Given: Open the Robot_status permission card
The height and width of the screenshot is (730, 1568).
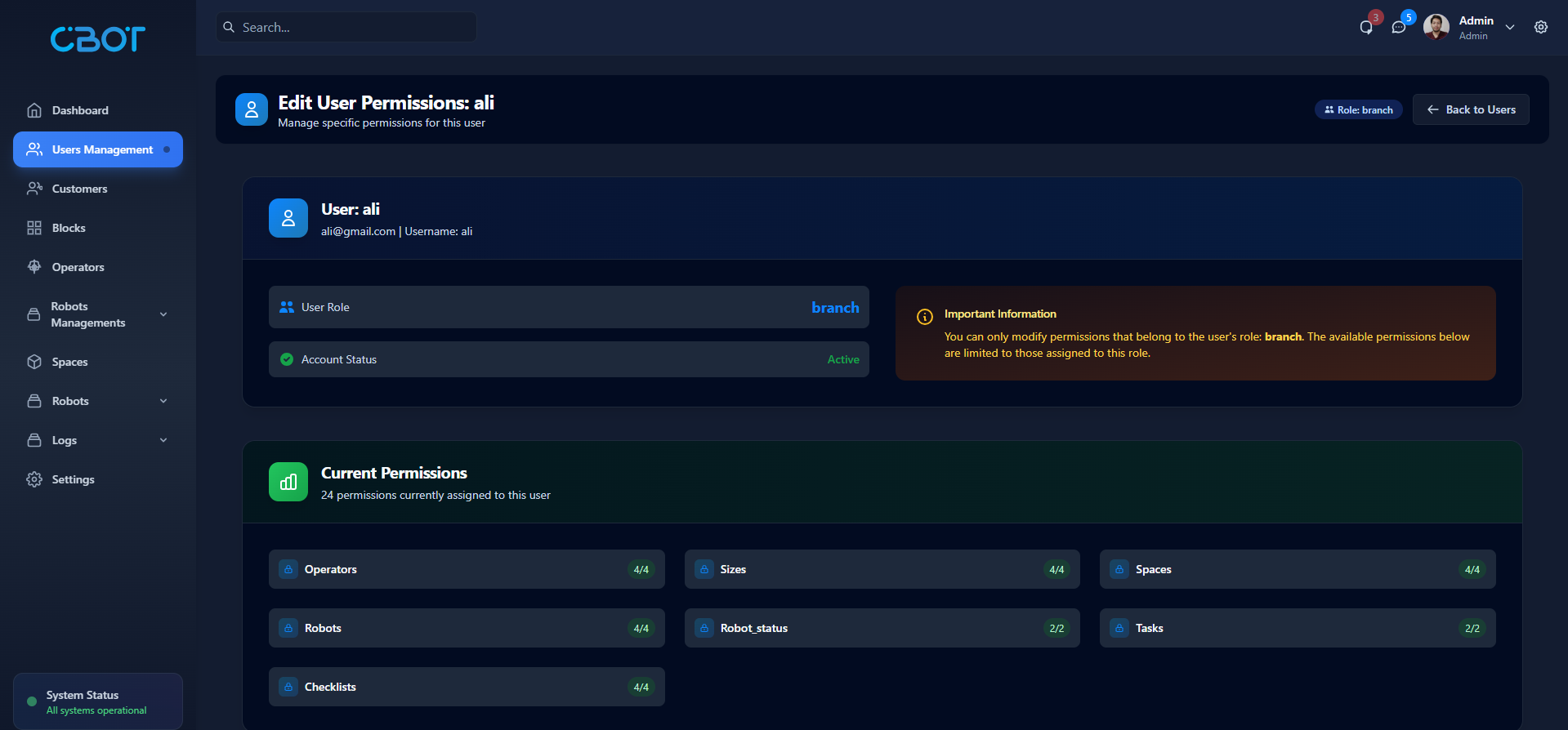Looking at the screenshot, I should coord(882,628).
